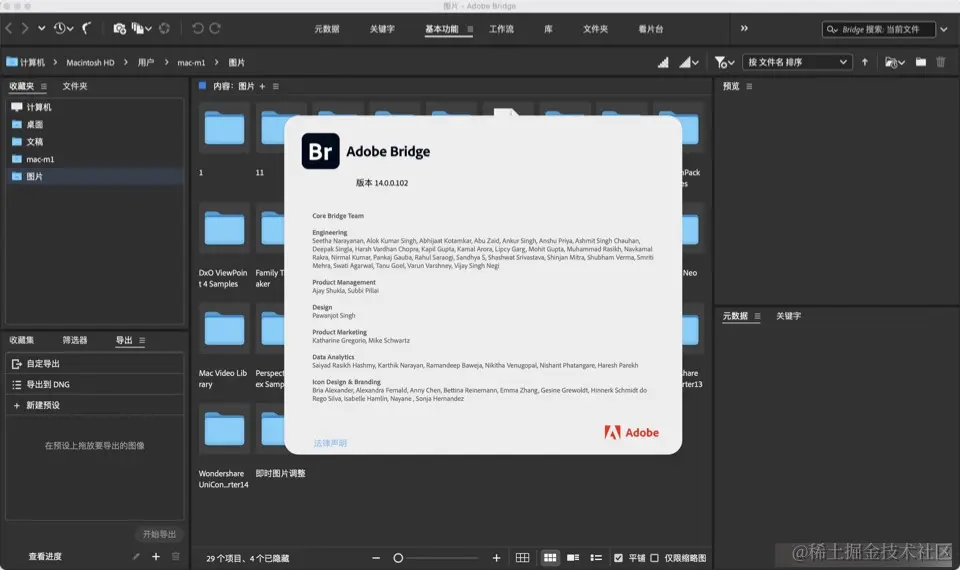This screenshot has height=570, width=960.
Task: Open the 导出 panel menu icon
Action: 141,340
